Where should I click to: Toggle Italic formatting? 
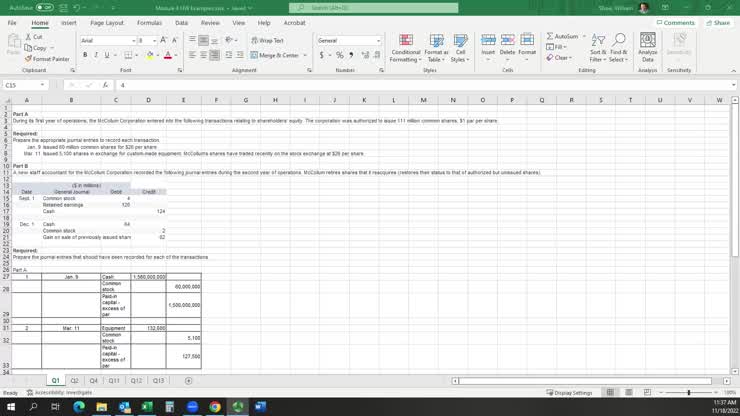tap(96, 55)
